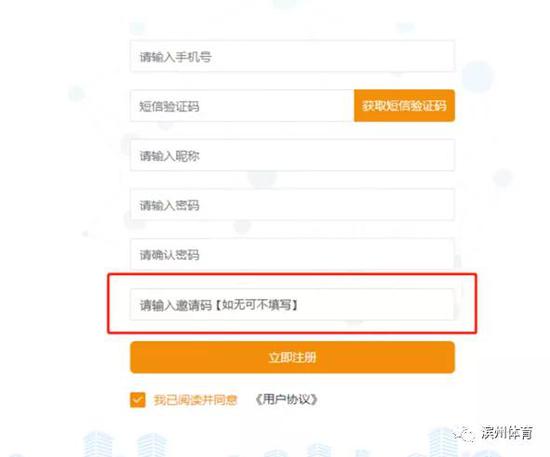Focus the 短信验证码 SMS code field
Viewport: 550px width, 457px height.
pos(242,106)
